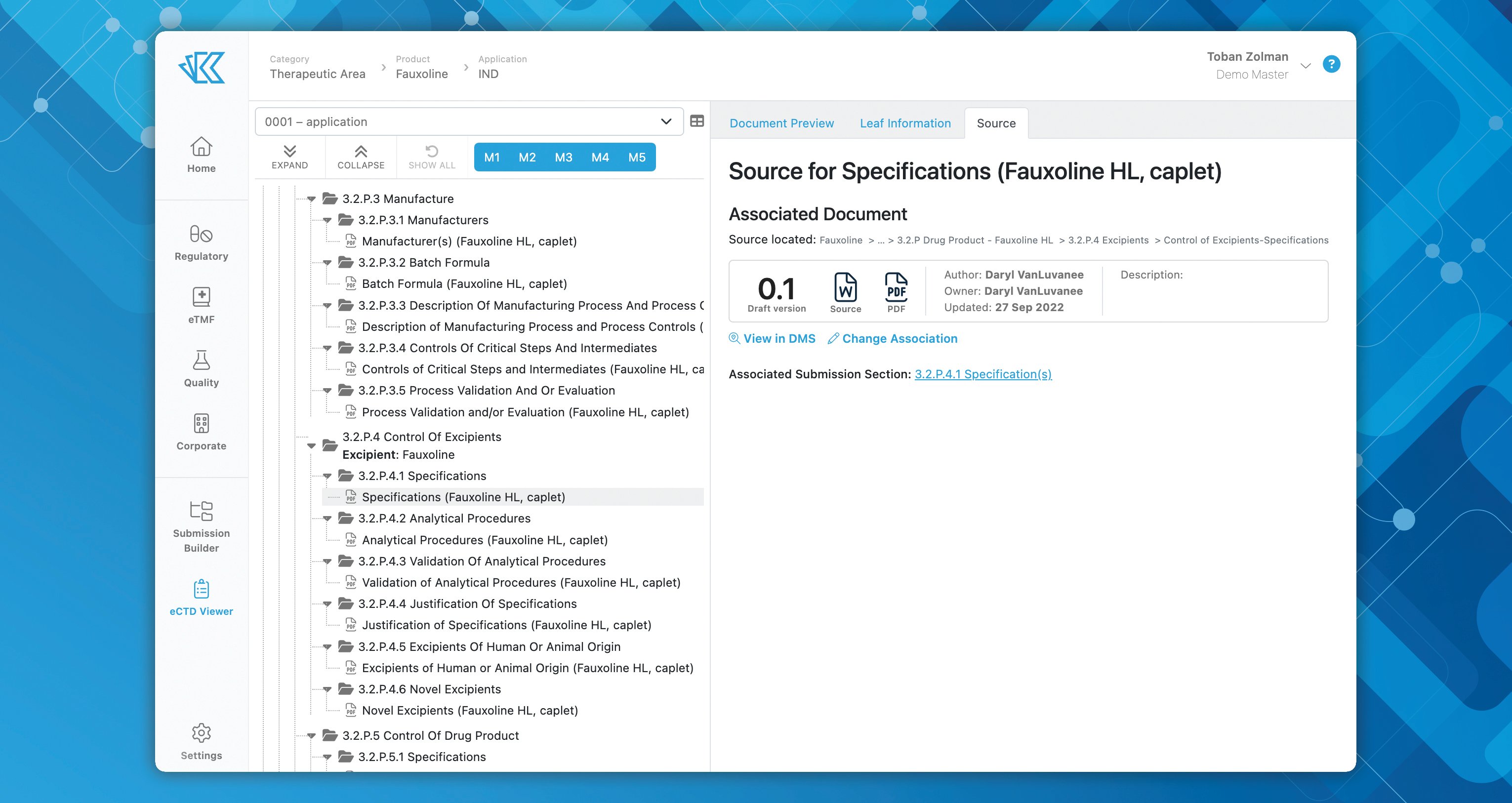Select Batch Formula (Fauxoline HL, caplet) leaf
Viewport: 1512px width, 803px height.
464,284
